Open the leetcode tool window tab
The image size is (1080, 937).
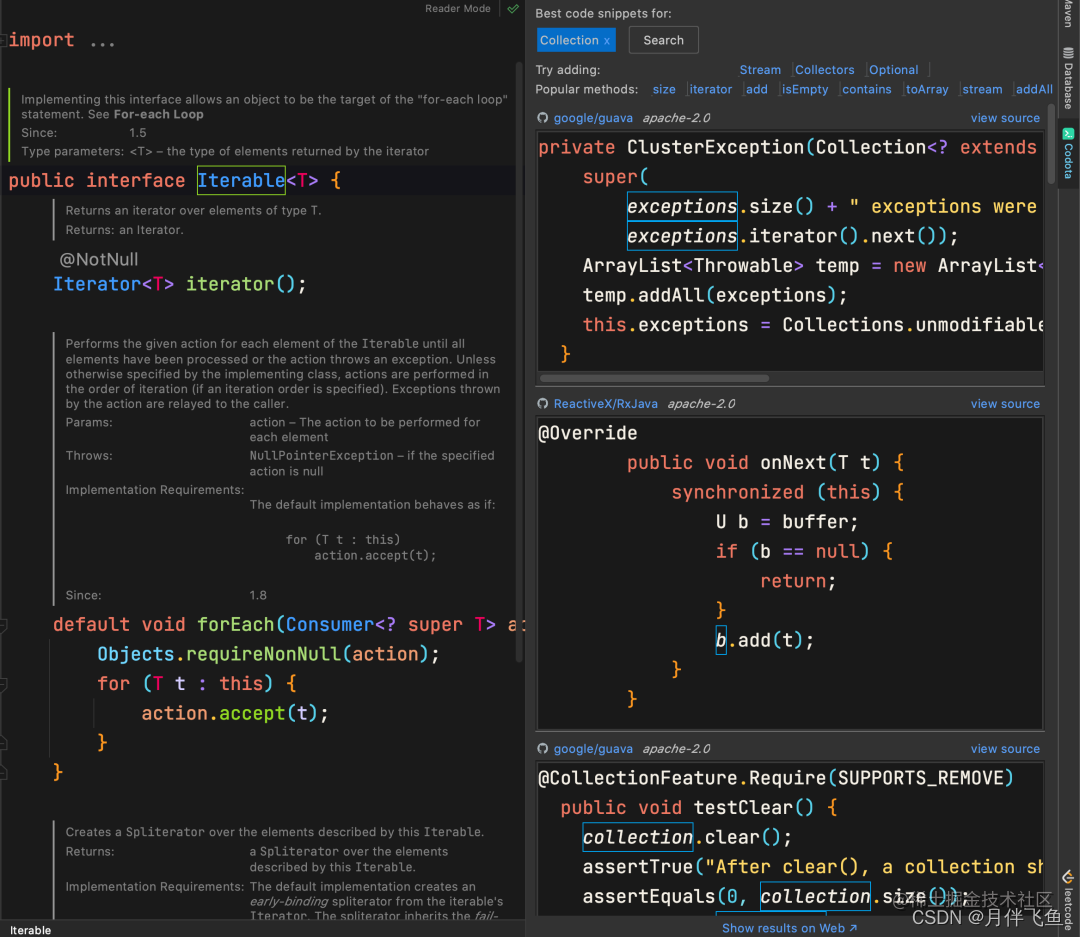click(x=1068, y=902)
